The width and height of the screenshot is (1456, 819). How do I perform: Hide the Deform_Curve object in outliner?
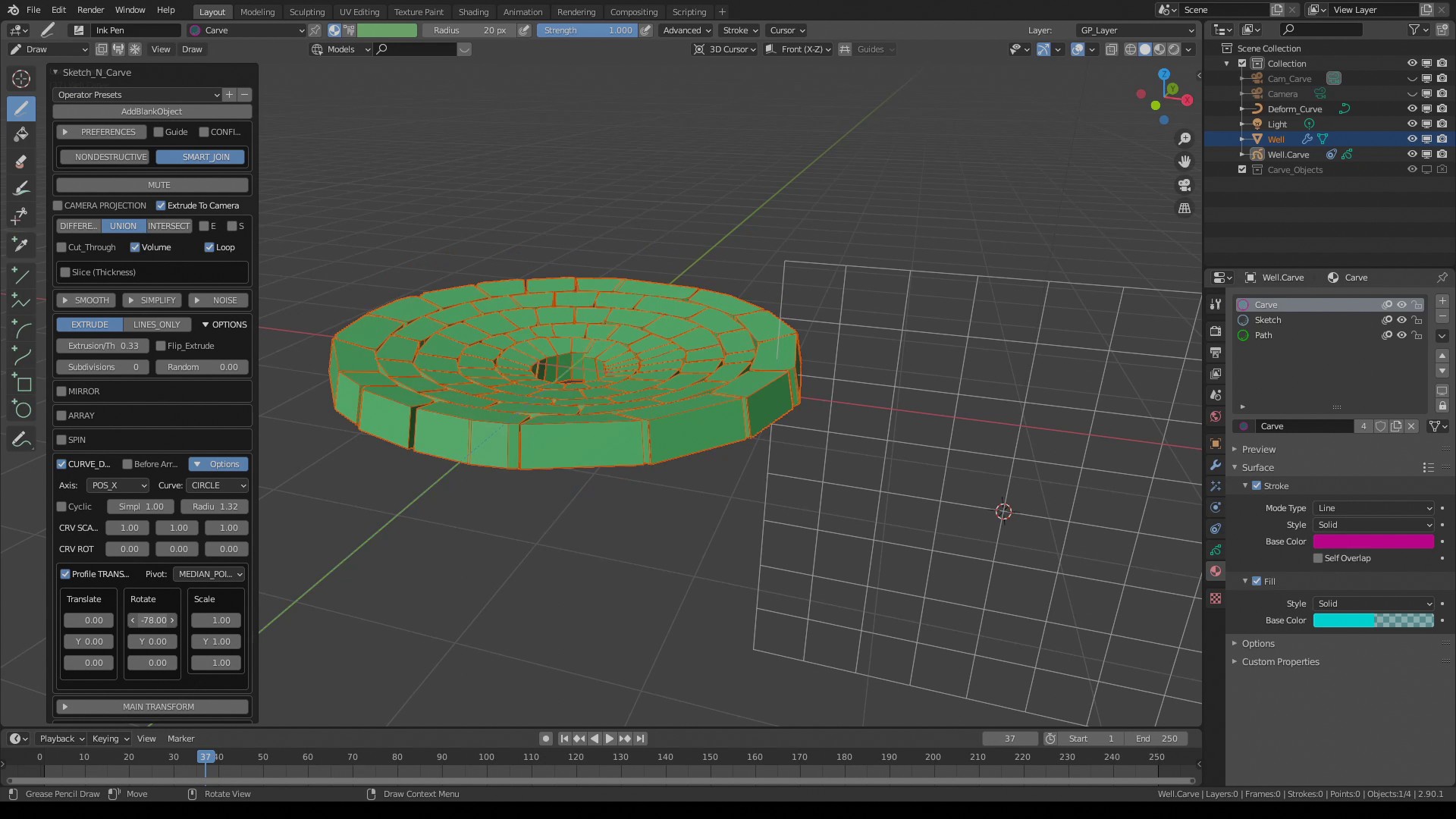tap(1411, 109)
